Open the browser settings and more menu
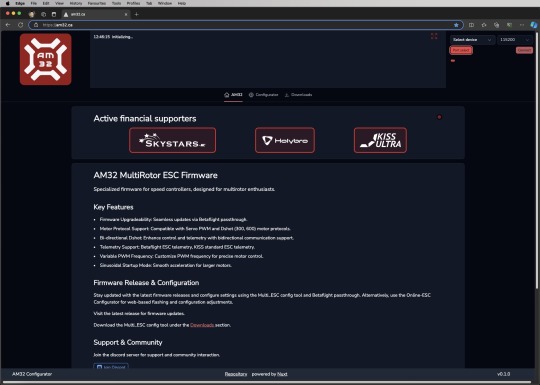Viewport: 540px width, 385px height. click(522, 25)
